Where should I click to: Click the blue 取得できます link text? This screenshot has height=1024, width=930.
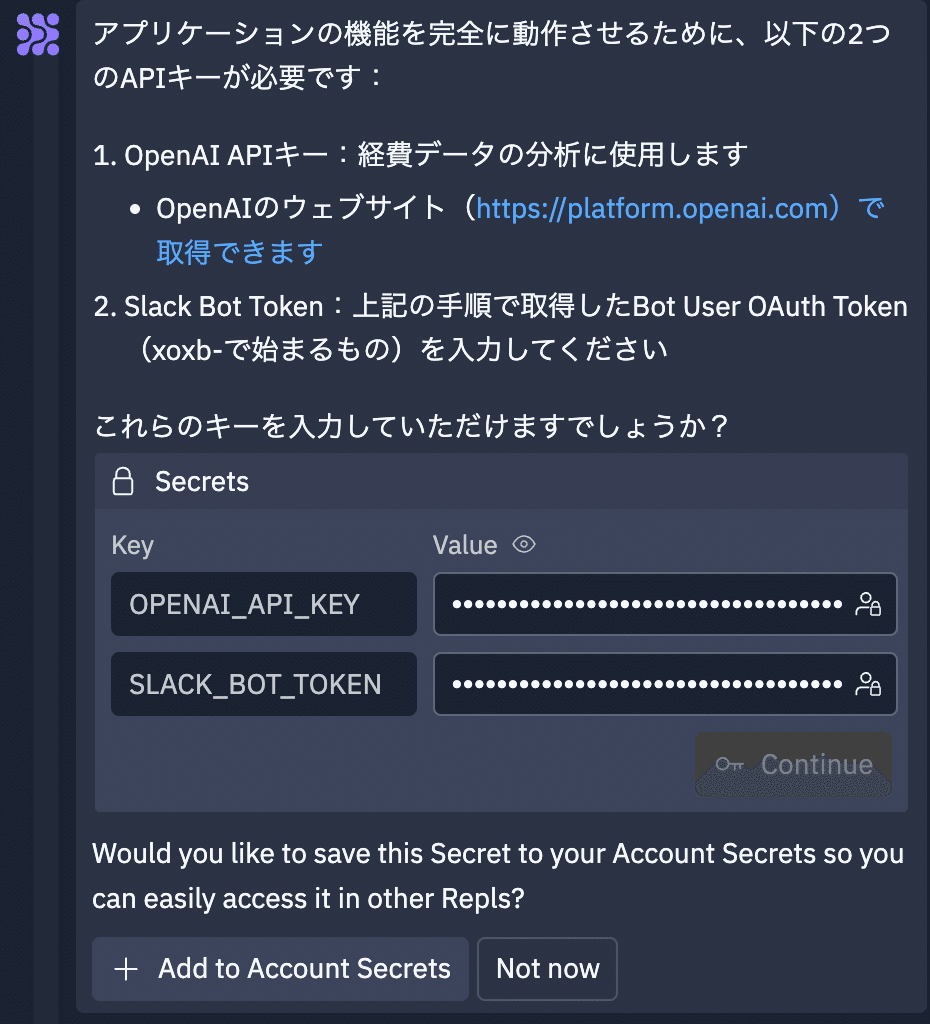[239, 252]
